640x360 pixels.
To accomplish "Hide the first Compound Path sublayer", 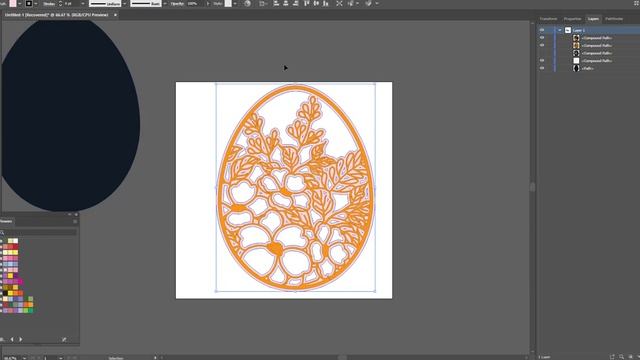I will coord(542,38).
